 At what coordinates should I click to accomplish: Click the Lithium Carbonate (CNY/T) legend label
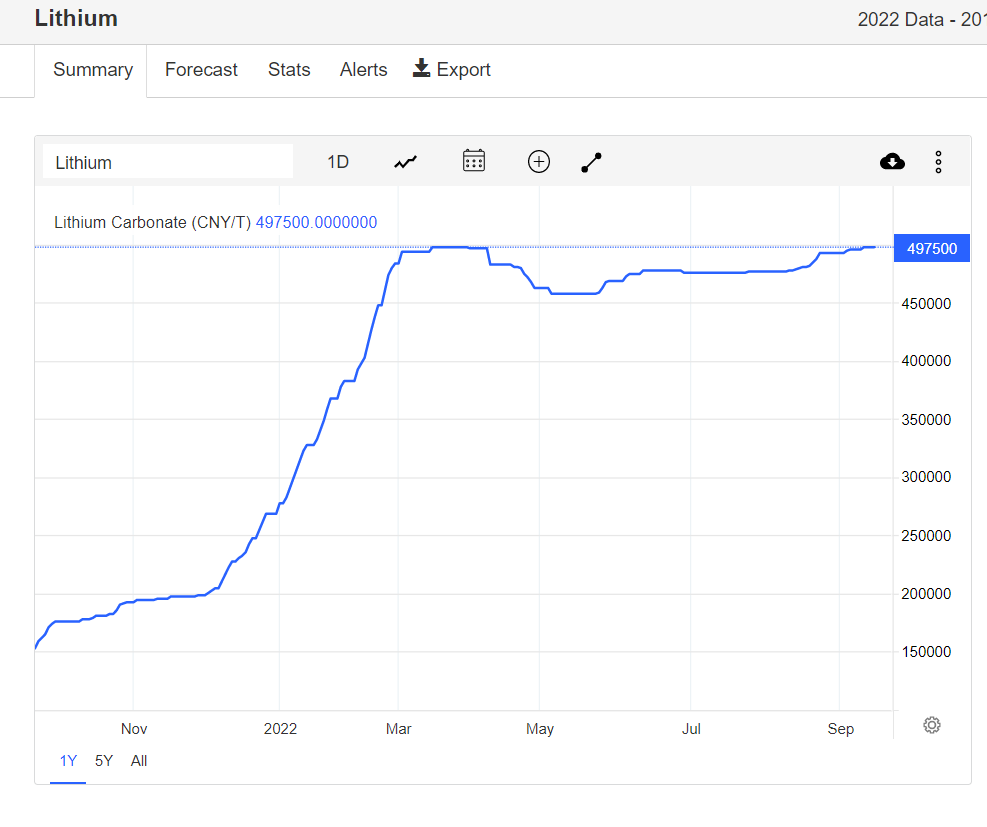click(152, 222)
